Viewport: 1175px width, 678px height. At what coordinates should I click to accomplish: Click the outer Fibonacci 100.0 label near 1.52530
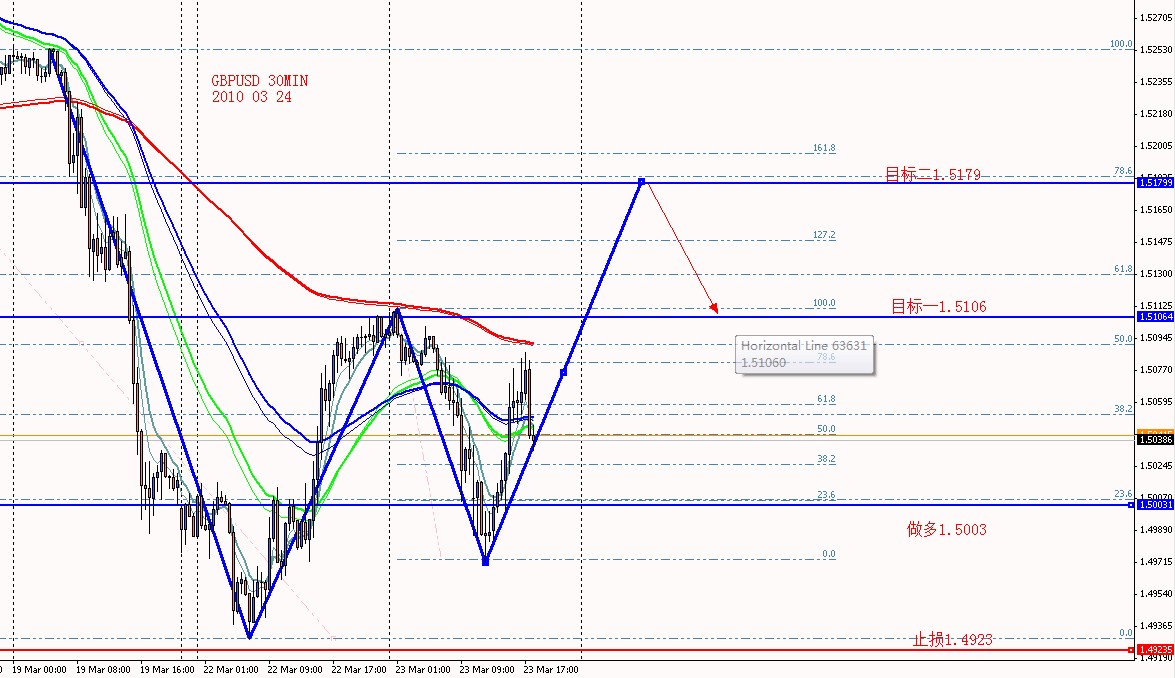1122,43
